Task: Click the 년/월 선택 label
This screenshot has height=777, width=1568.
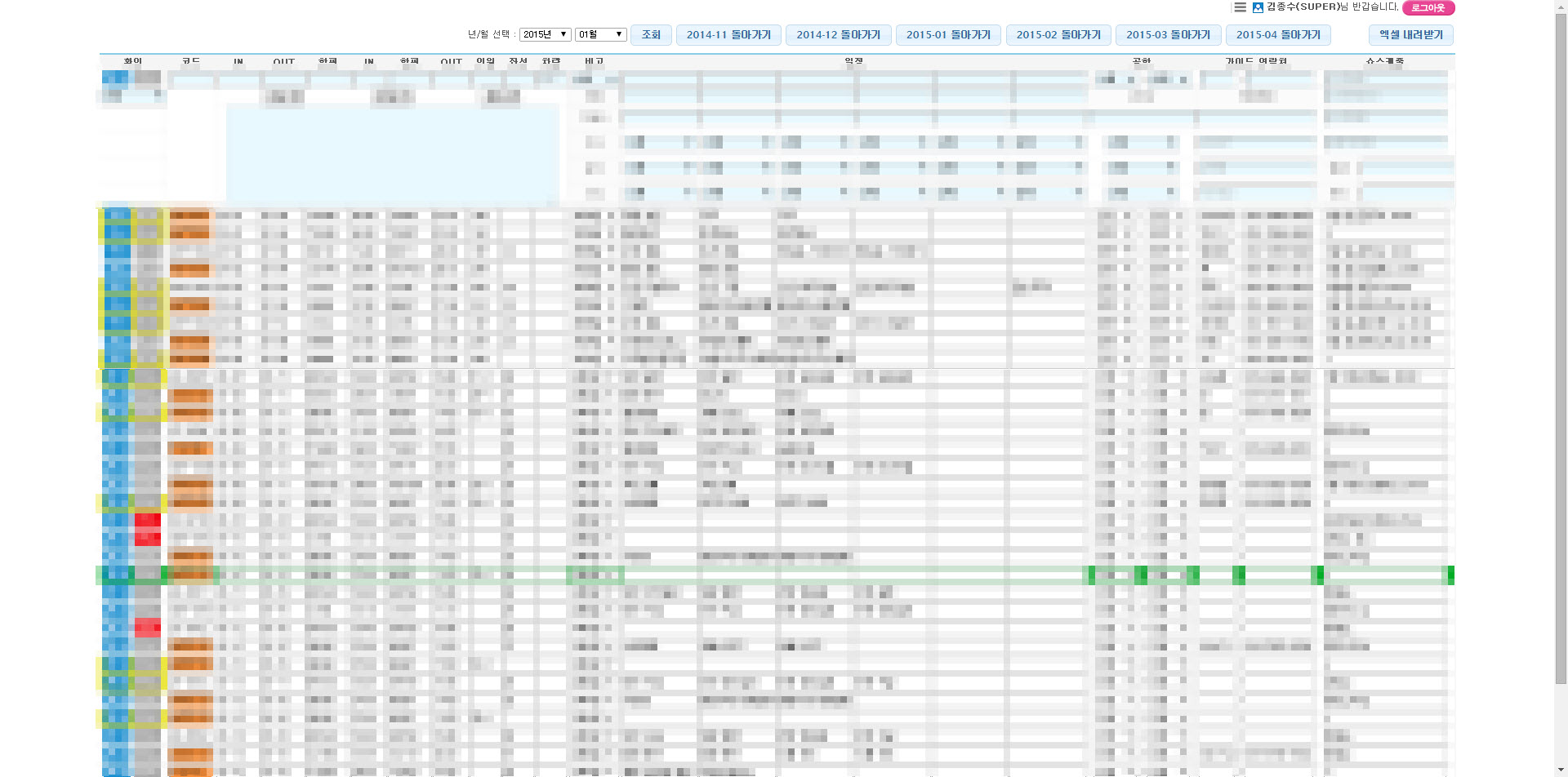Action: (492, 34)
